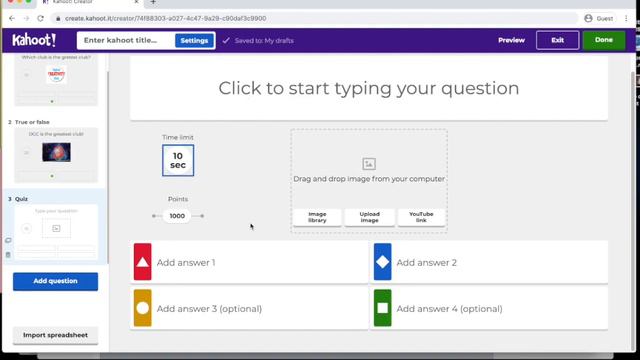Click the Exit button
The image size is (640, 360).
pos(558,40)
